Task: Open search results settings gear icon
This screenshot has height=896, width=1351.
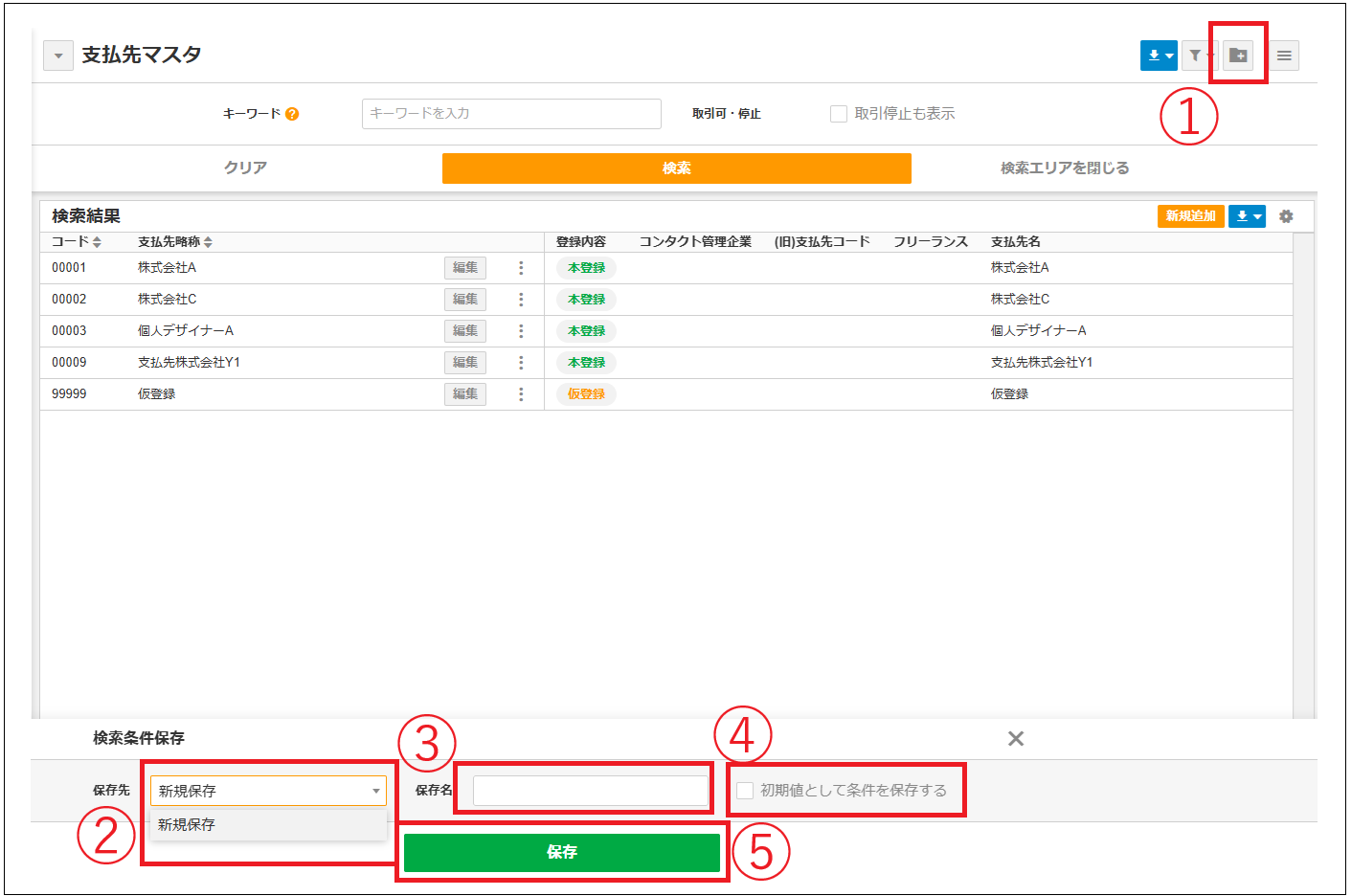Action: 1286,216
